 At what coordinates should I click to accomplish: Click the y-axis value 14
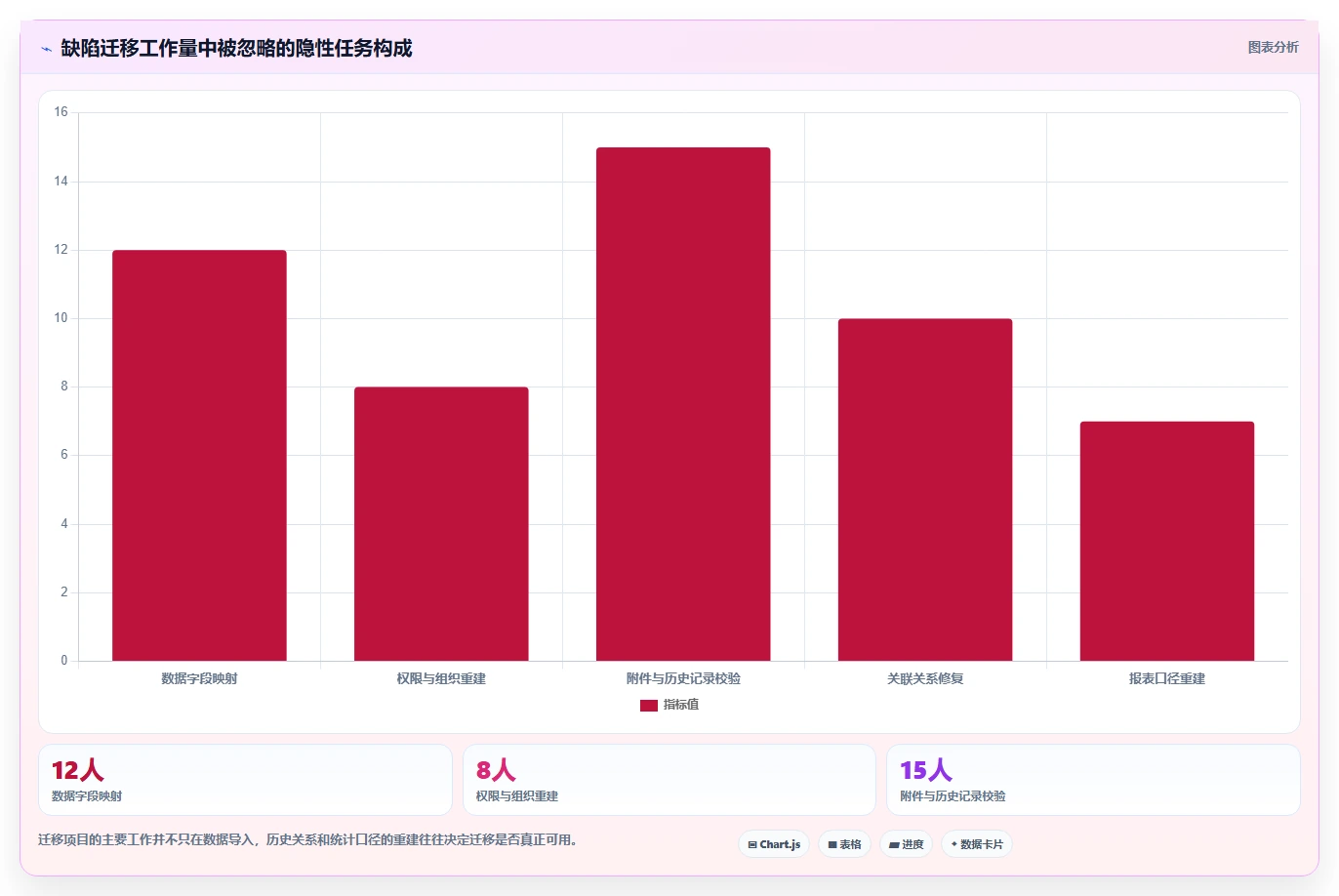tap(61, 181)
